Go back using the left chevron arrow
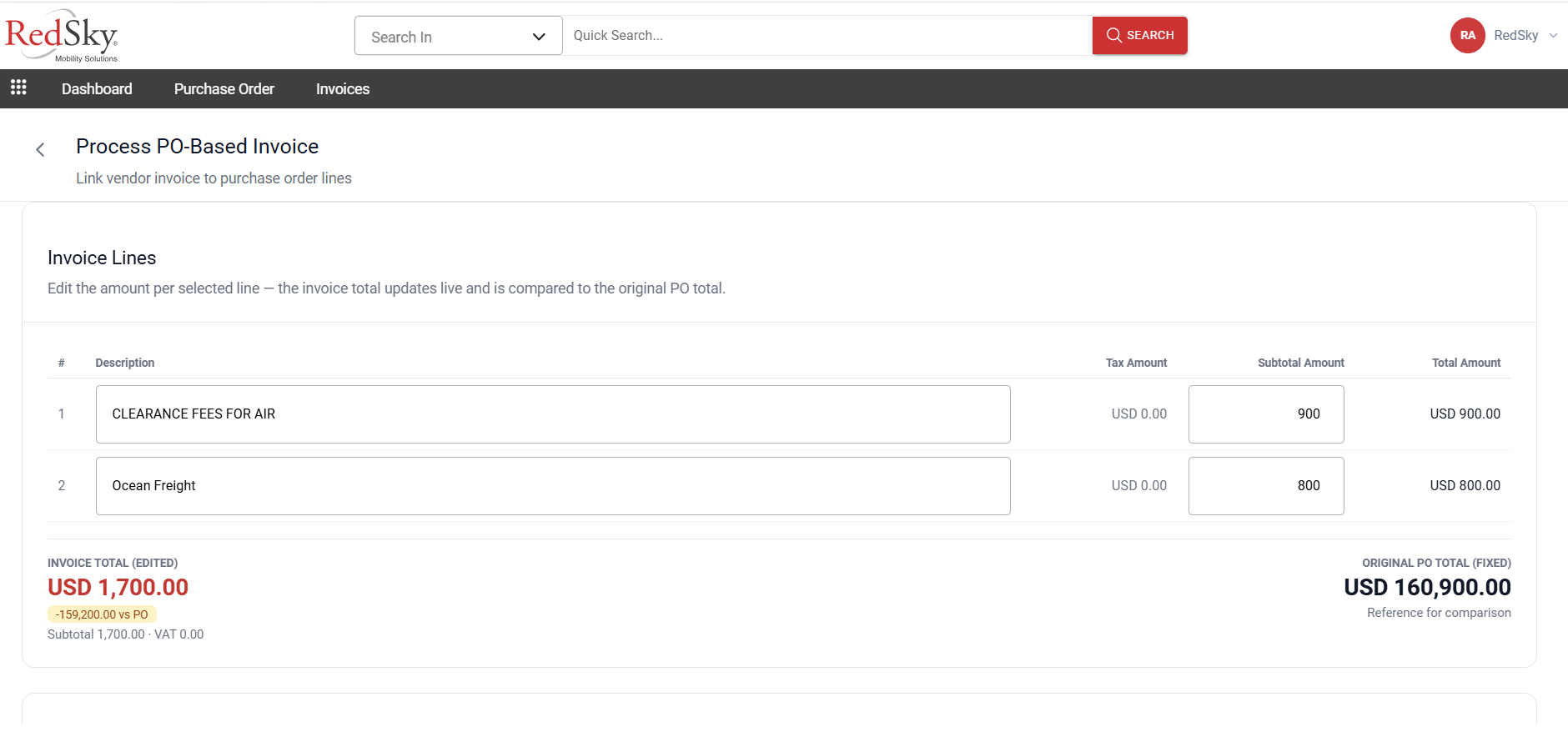Image resolution: width=1568 pixels, height=752 pixels. [40, 149]
